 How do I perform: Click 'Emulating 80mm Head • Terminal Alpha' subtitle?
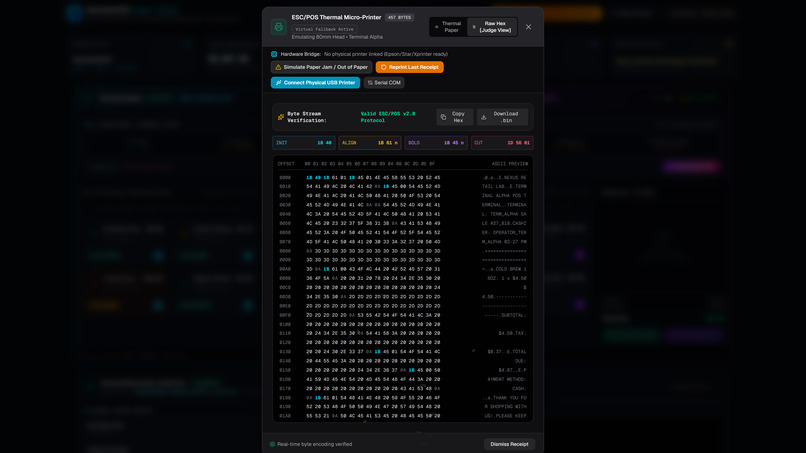pos(337,37)
